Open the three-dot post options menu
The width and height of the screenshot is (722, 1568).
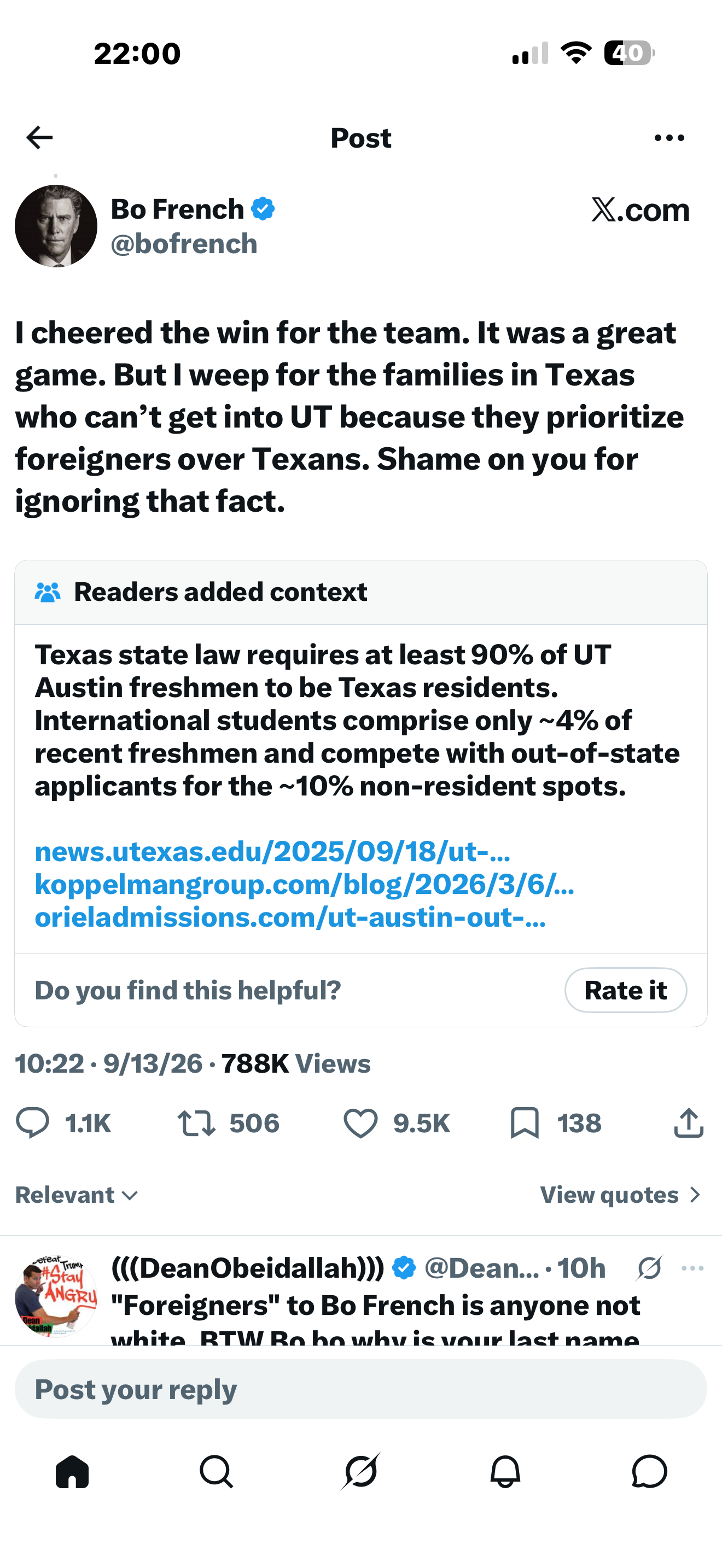(x=669, y=138)
